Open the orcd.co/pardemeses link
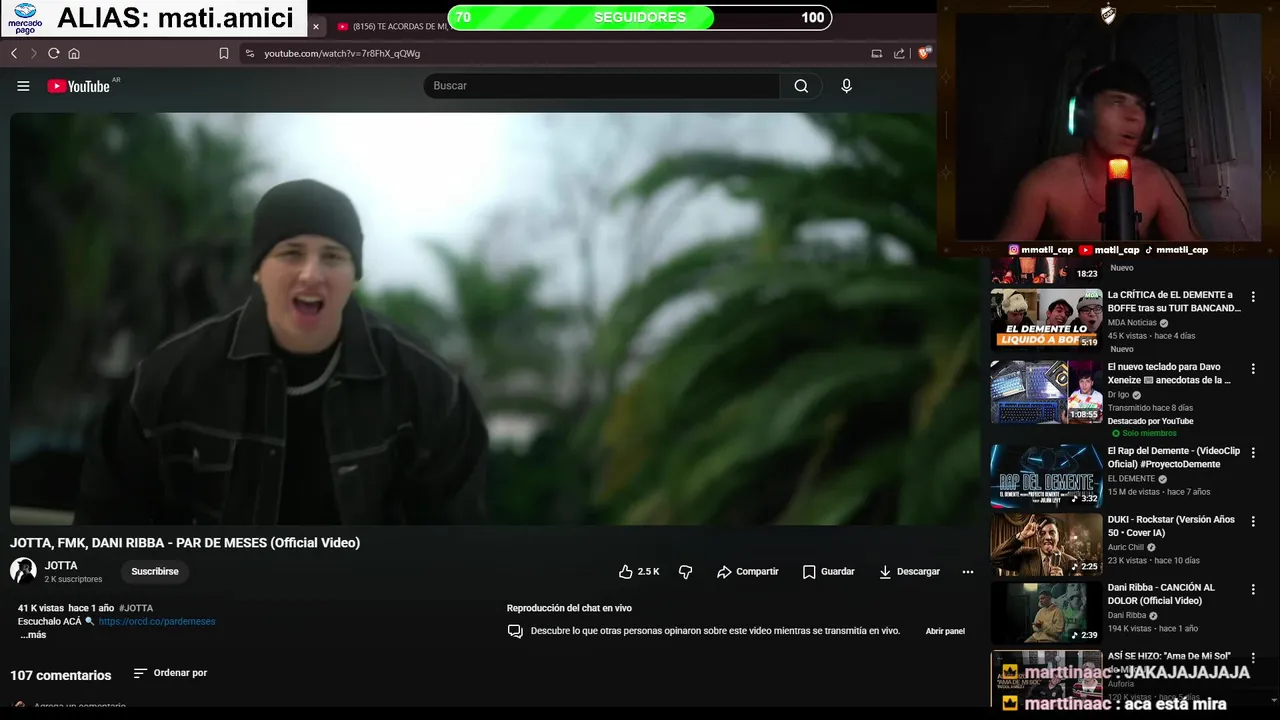 tap(157, 621)
